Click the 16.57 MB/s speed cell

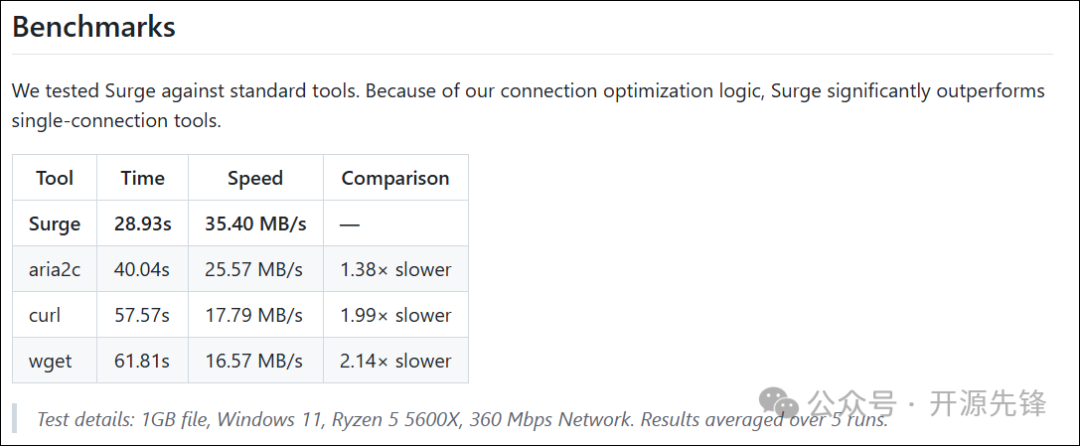(x=254, y=361)
